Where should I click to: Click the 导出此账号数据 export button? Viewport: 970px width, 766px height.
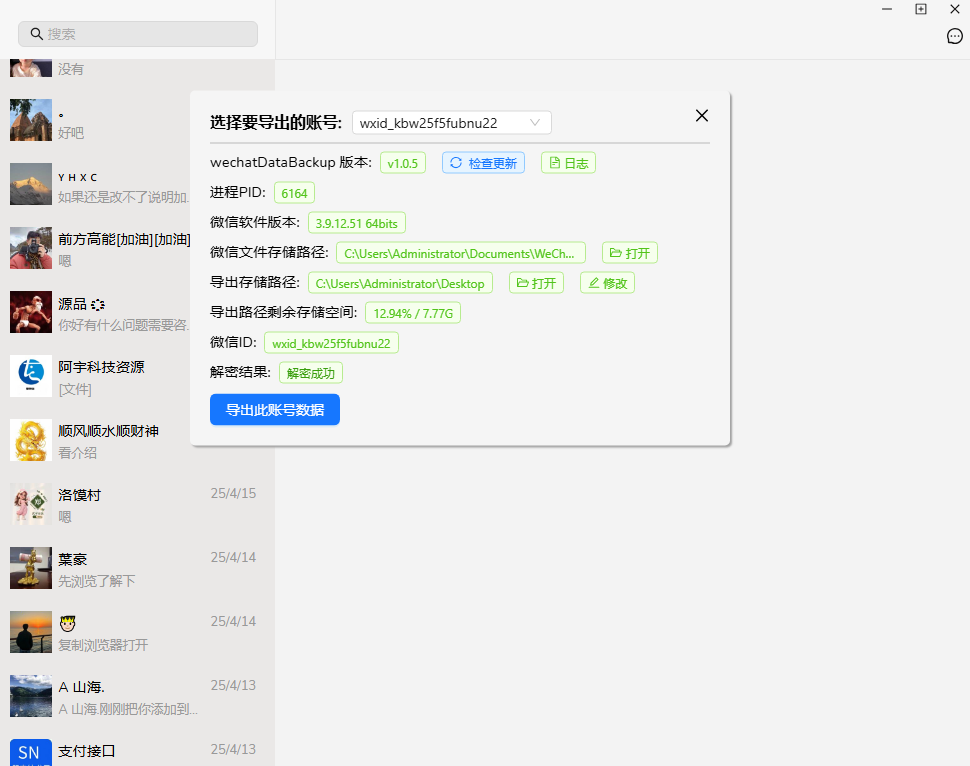click(x=274, y=409)
